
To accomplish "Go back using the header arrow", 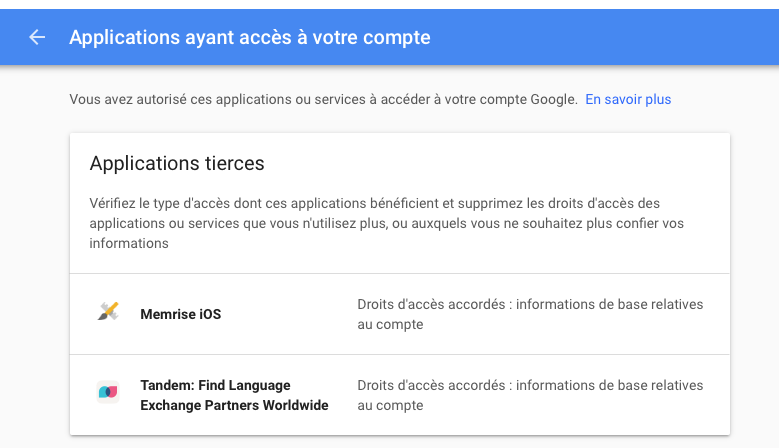I will click(37, 37).
